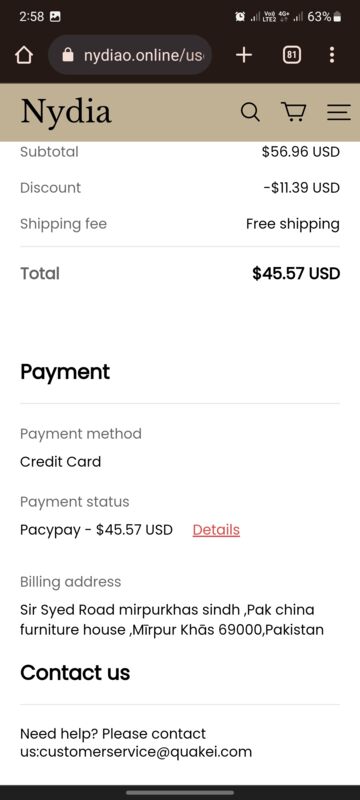Tap the billing address text
360x800 pixels.
click(172, 620)
